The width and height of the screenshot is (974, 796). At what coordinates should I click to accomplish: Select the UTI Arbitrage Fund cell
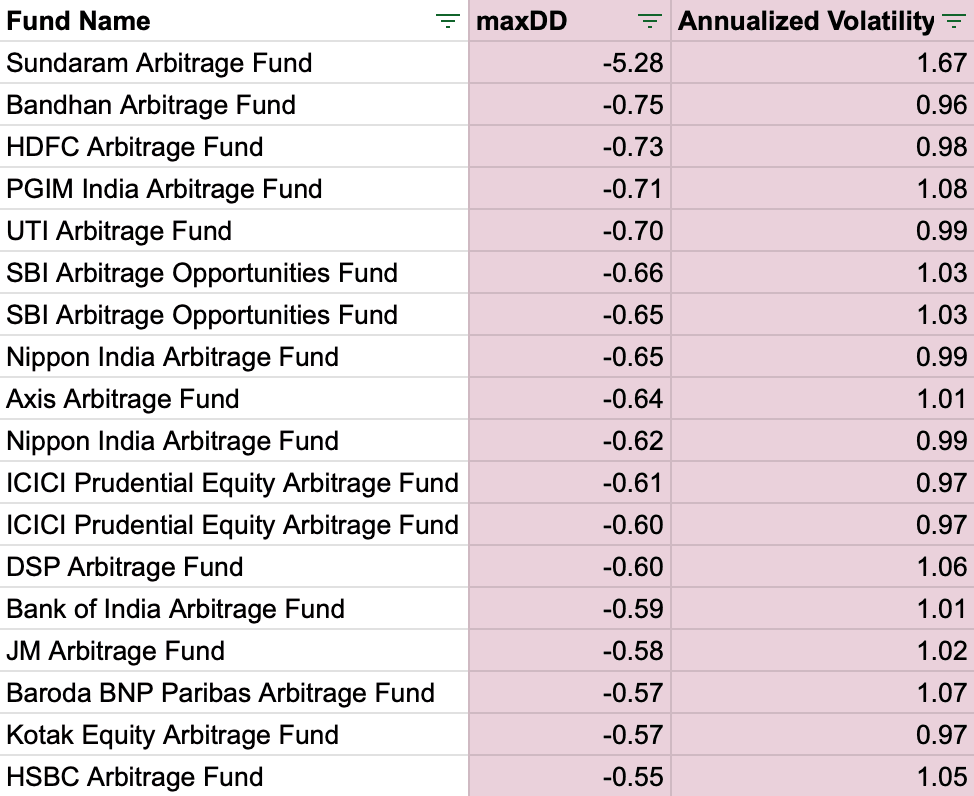click(119, 231)
